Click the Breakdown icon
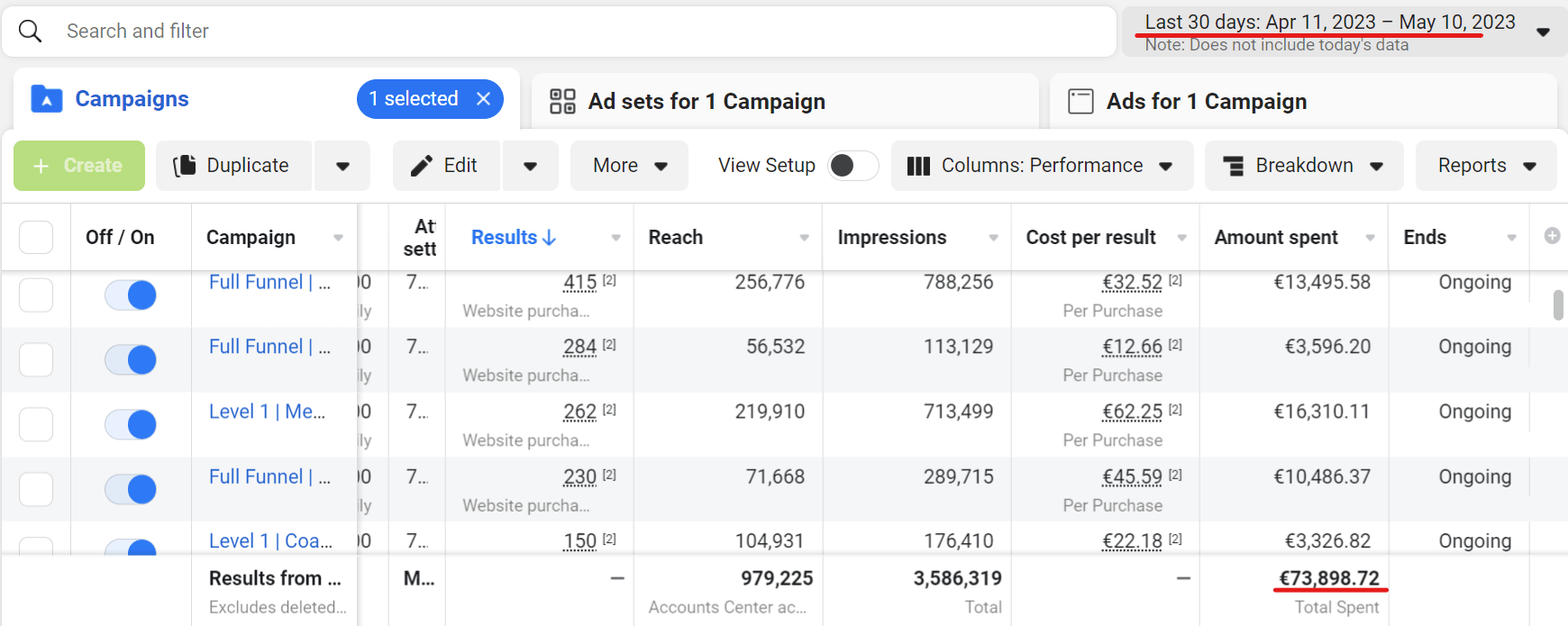 click(x=1233, y=166)
